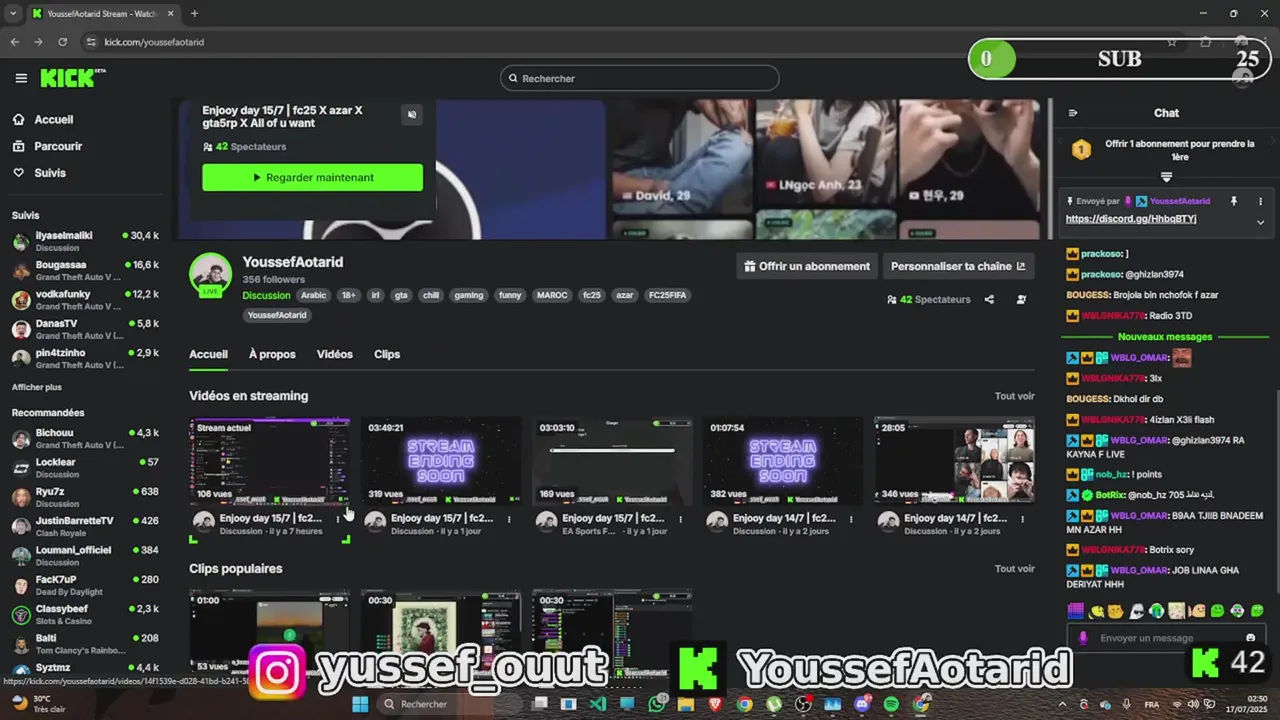
Task: Click the YoussefAotarid profile avatar with LIVE badge
Action: coord(210,275)
